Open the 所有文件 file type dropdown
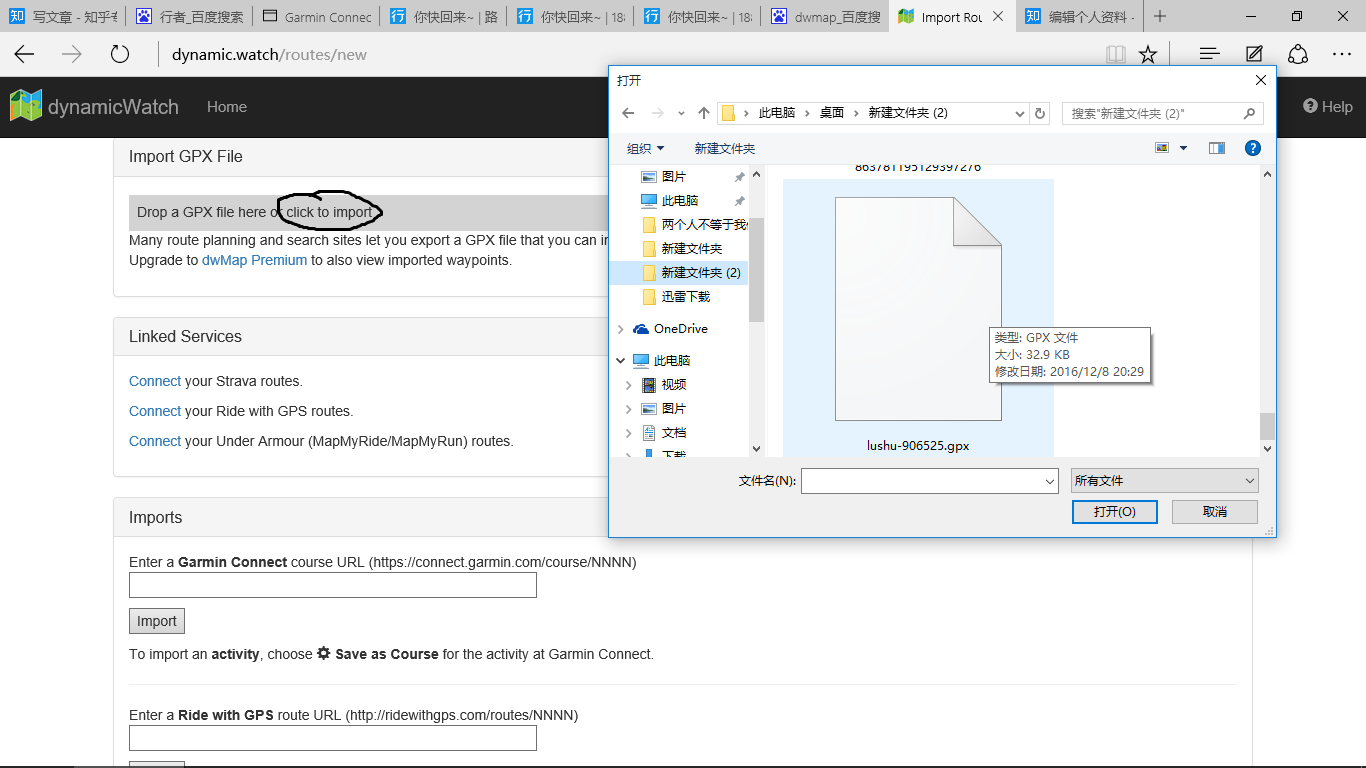The width and height of the screenshot is (1366, 768). pos(1165,481)
